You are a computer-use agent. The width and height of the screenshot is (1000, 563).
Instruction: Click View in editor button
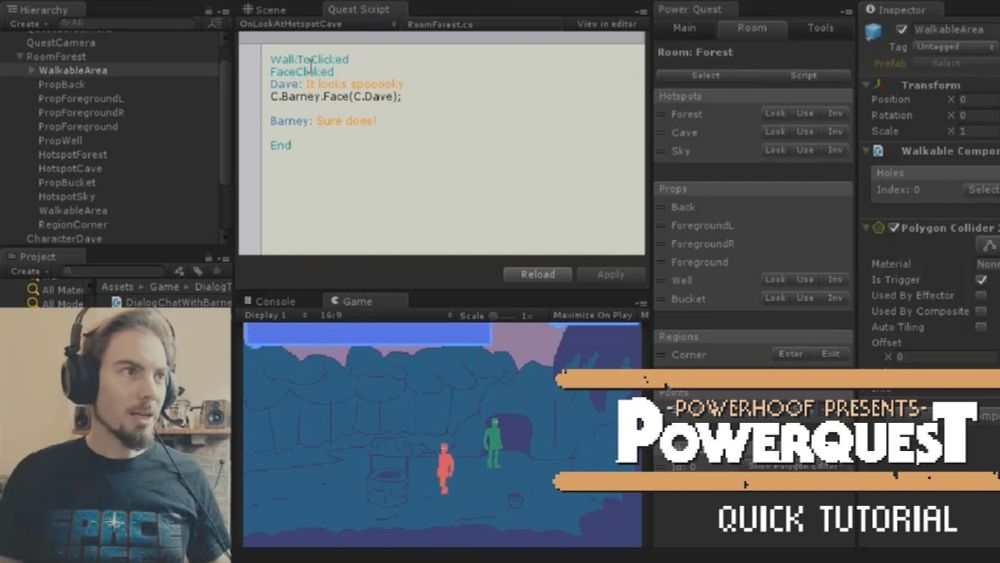tap(607, 24)
